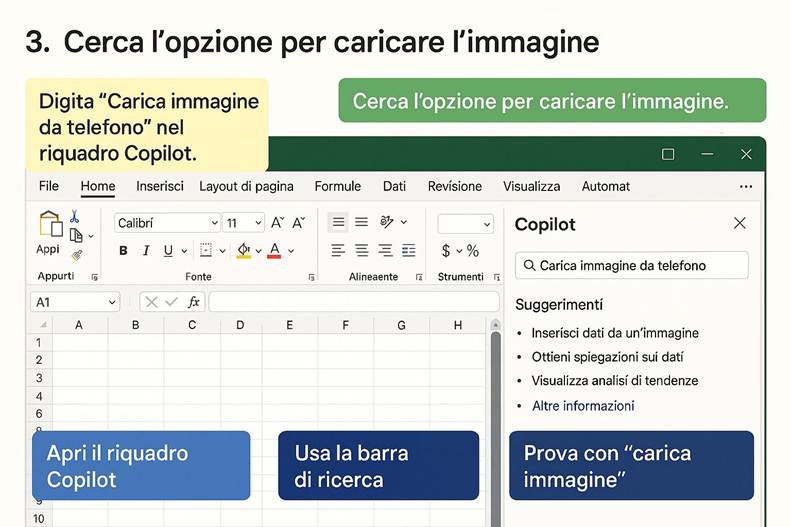Choose suggestion Inserisci dati da un'immagine

point(615,333)
